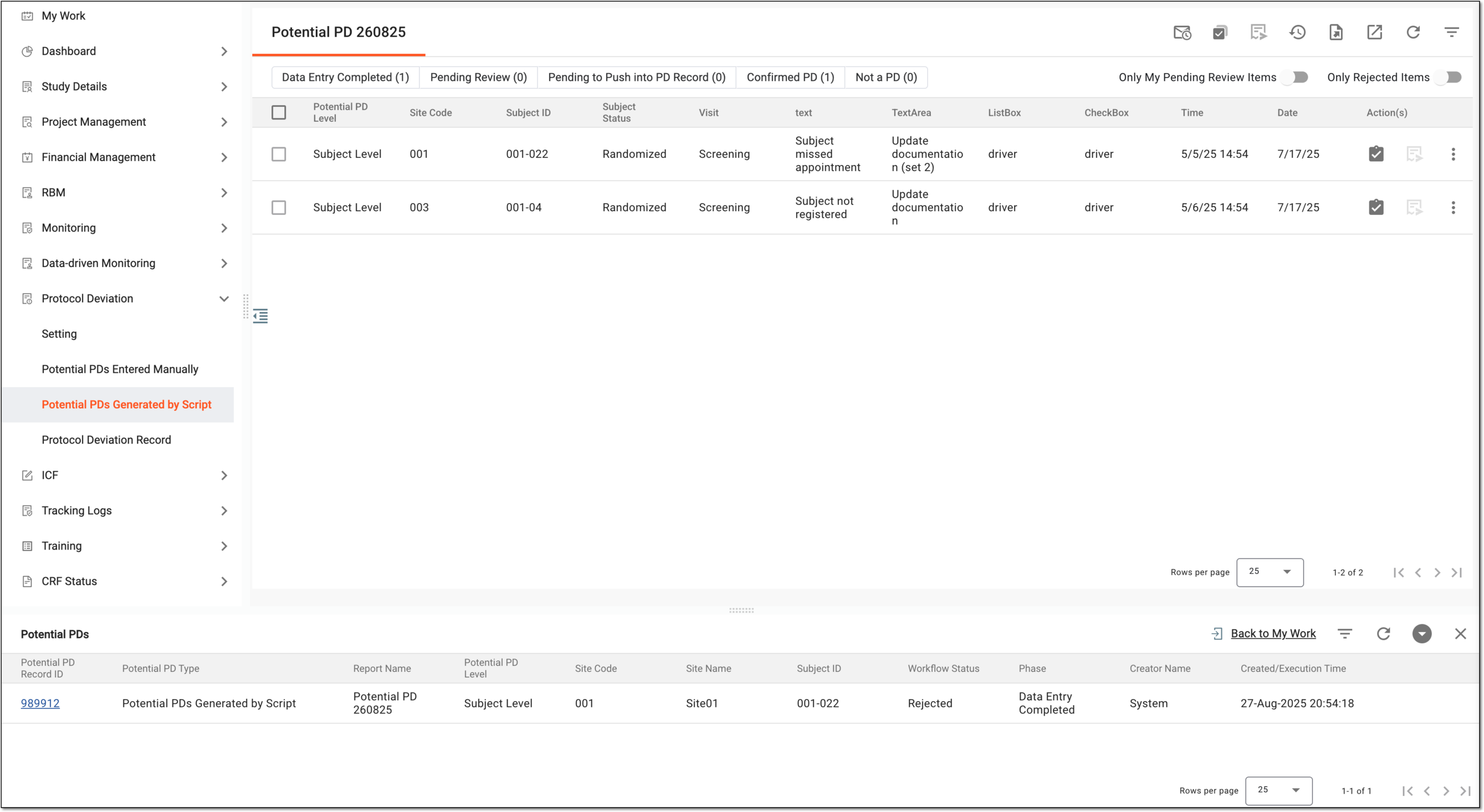The image size is (1484, 812).
Task: Select all rows with the header checkbox
Action: point(279,113)
